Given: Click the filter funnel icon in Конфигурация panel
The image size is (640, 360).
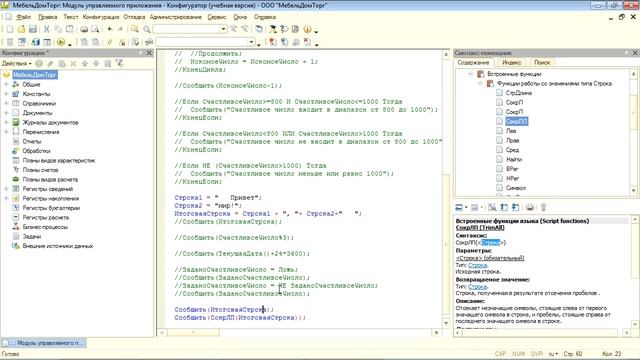Looking at the screenshot, I should tap(119, 64).
